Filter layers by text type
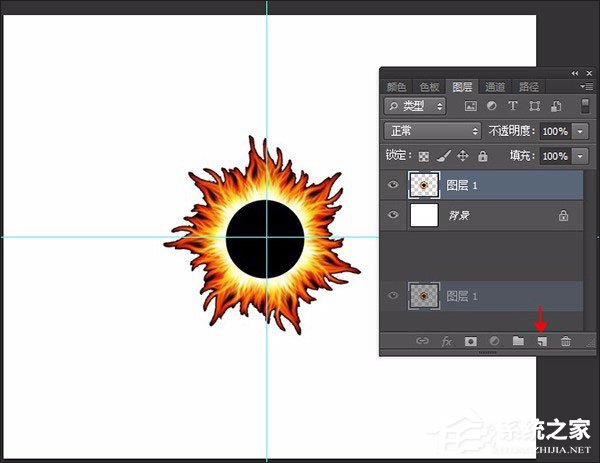This screenshot has height=463, width=600. pos(513,106)
